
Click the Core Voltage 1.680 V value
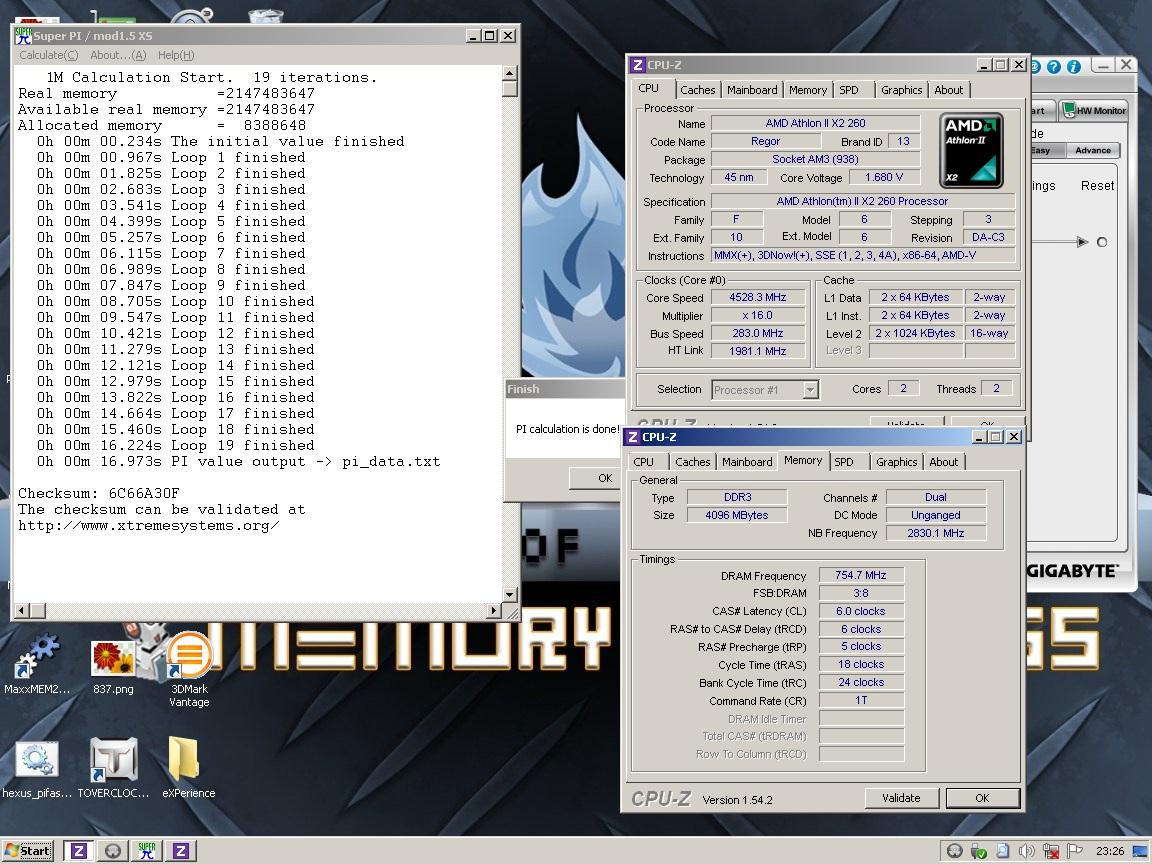[884, 177]
